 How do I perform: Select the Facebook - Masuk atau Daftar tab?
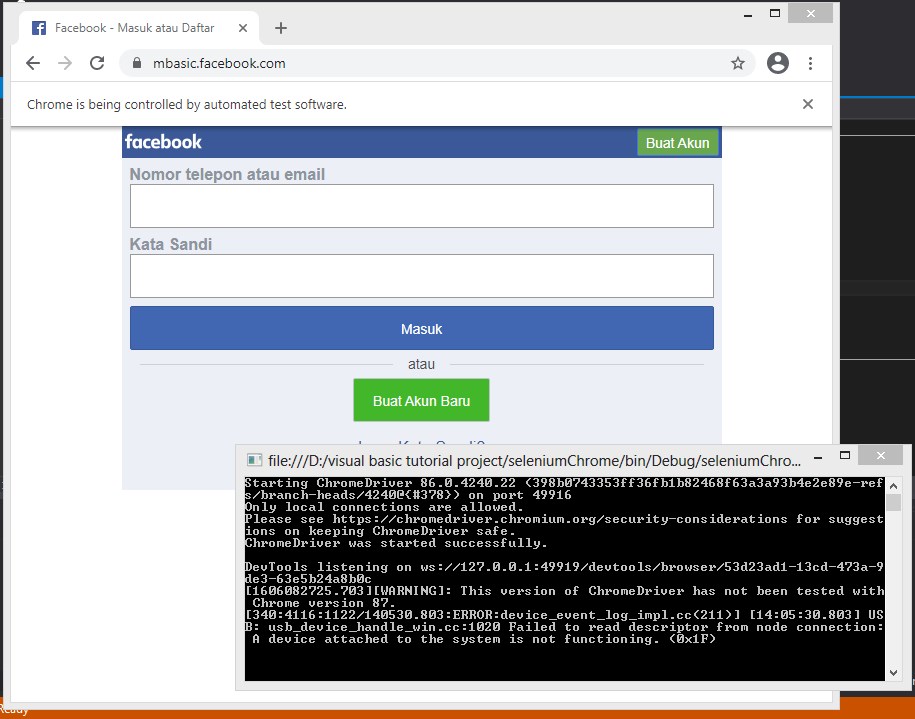pyautogui.click(x=139, y=28)
